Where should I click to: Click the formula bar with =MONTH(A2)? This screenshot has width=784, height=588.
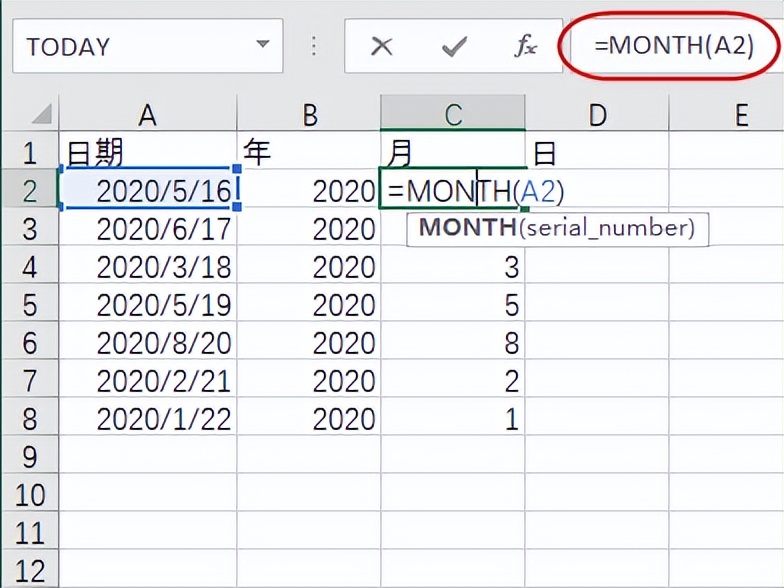[x=673, y=46]
